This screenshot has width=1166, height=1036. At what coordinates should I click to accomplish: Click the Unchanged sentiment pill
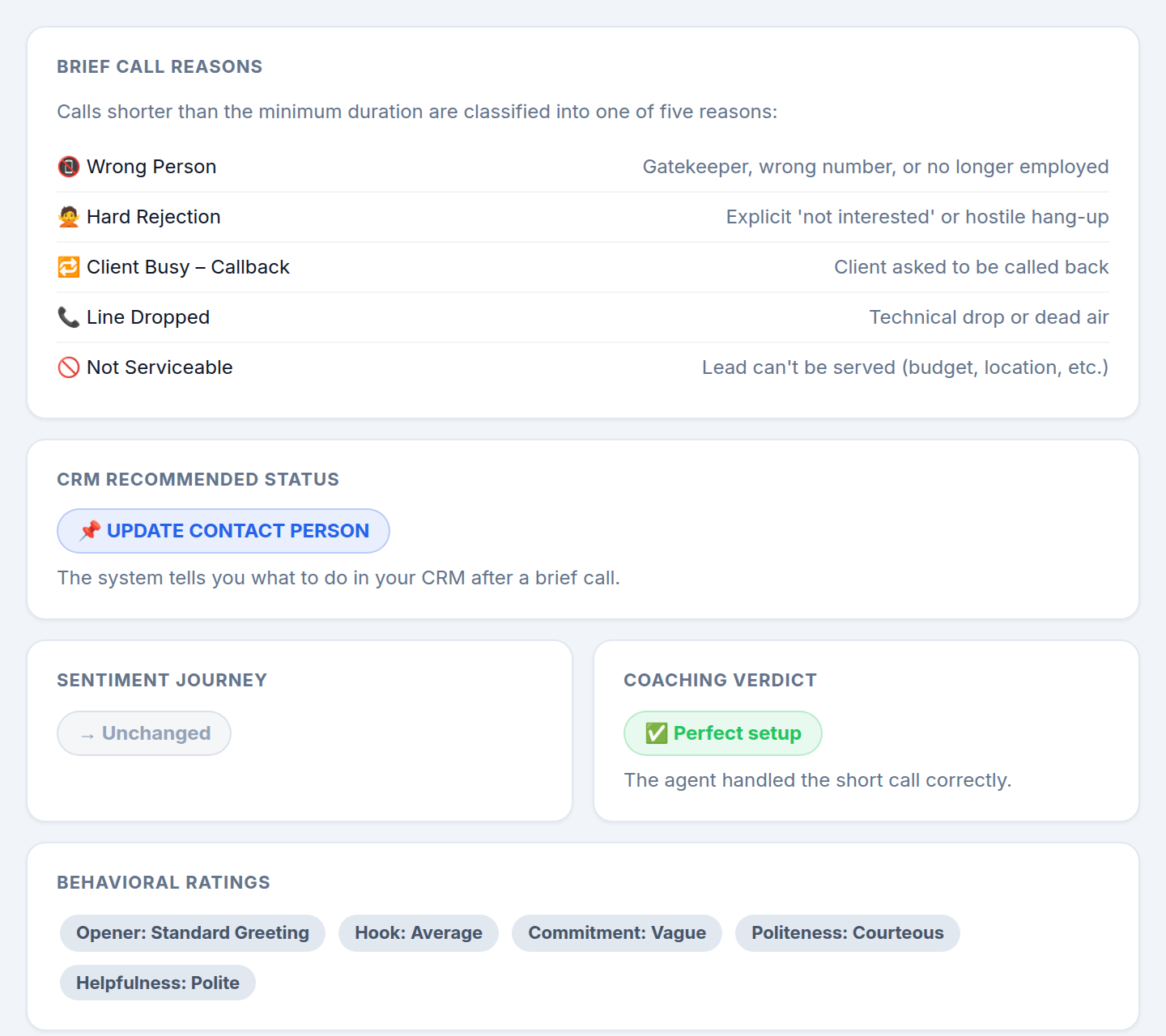tap(144, 733)
